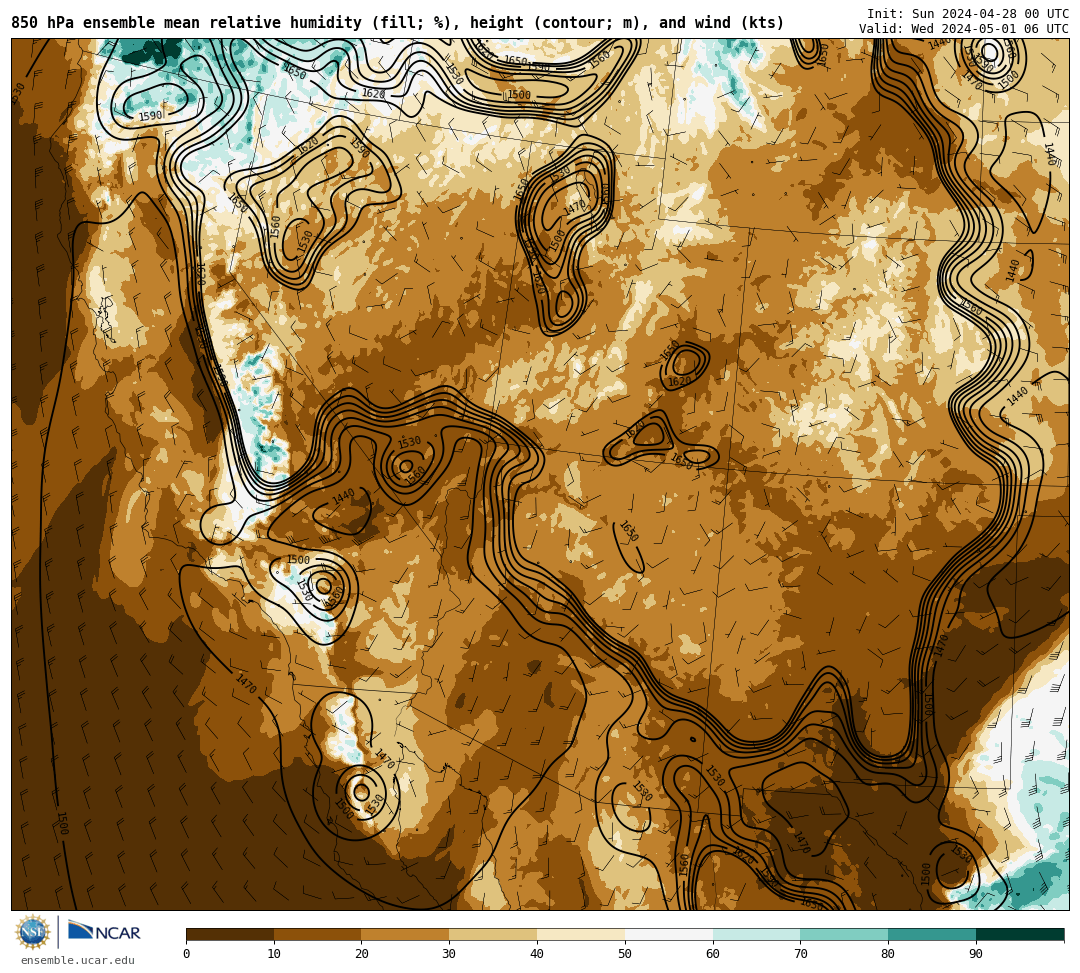
Task: Pick the 90–100 darkest green colorbar segment
Action: 1020,934
